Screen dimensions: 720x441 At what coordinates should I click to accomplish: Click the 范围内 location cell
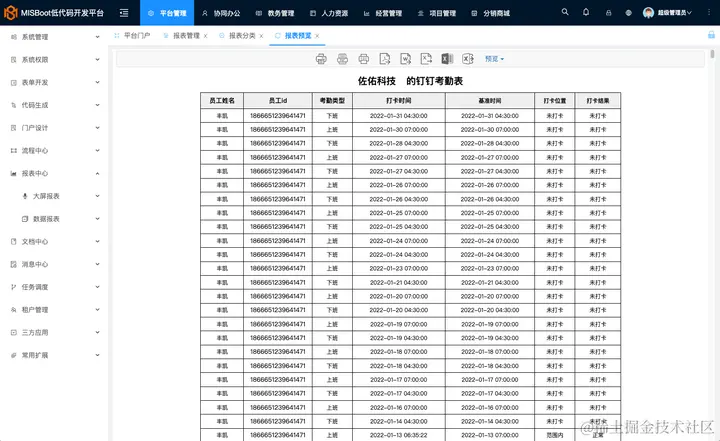pos(555,435)
